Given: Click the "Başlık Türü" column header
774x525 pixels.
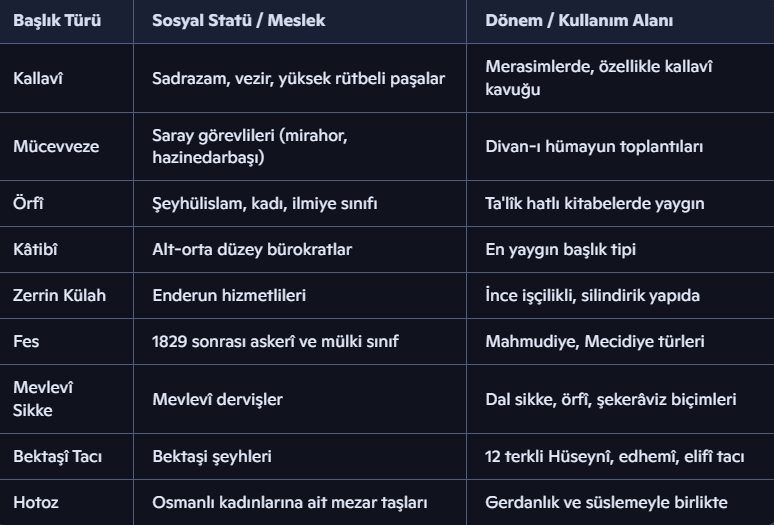Looking at the screenshot, I should tap(57, 20).
